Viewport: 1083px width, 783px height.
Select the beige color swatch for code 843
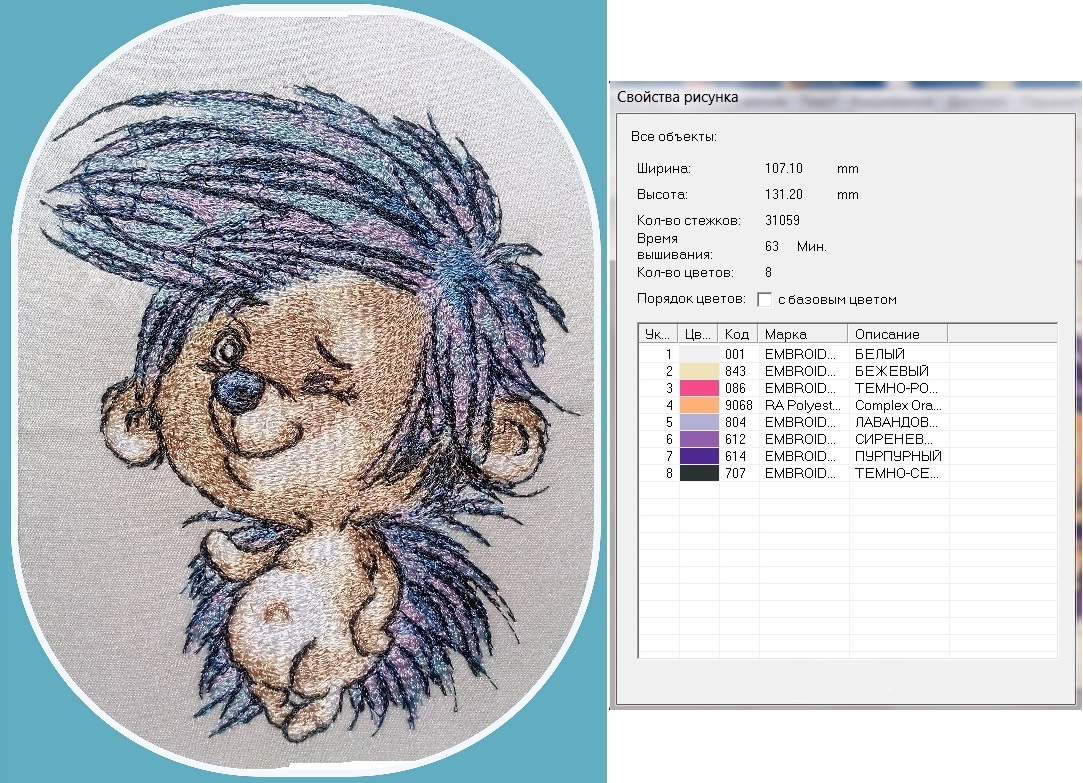699,371
